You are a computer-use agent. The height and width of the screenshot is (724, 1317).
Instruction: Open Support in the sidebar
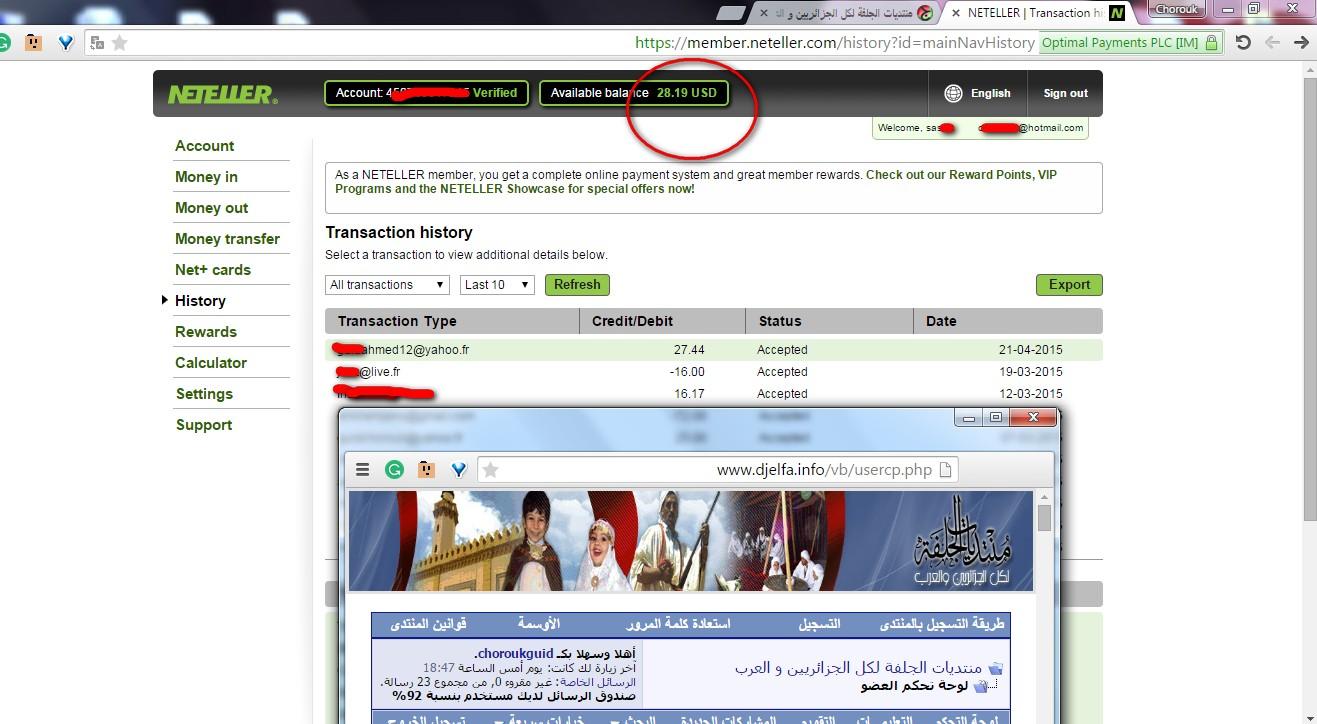pyautogui.click(x=204, y=425)
